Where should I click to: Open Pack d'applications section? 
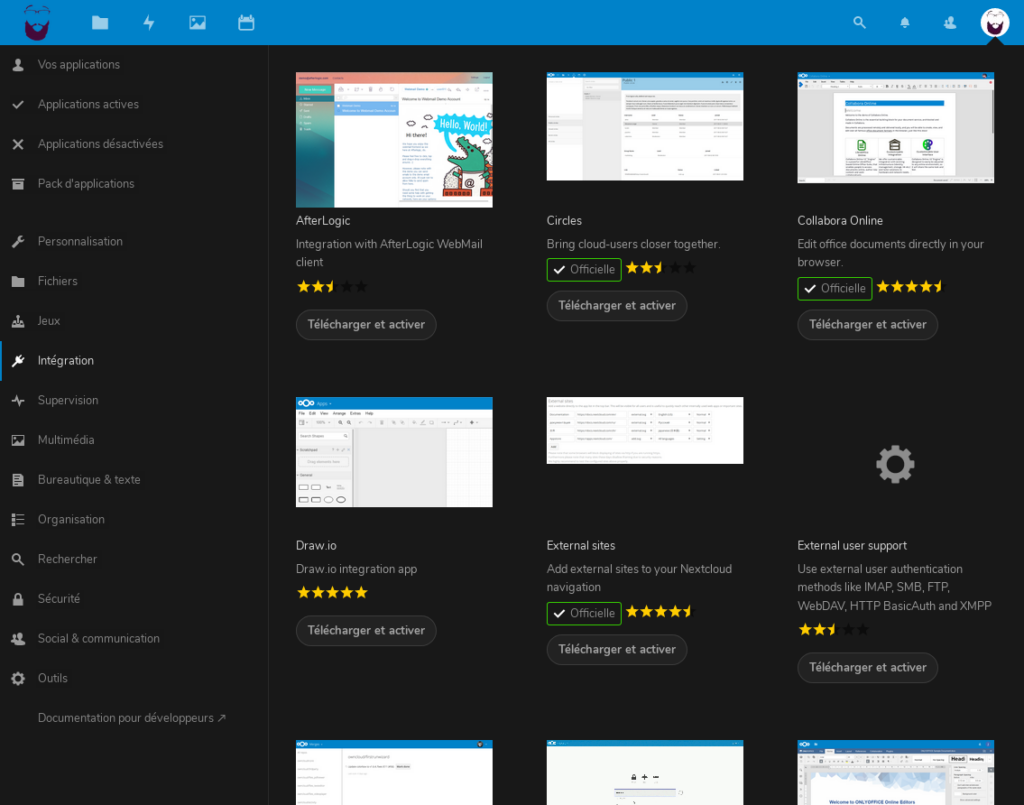[134, 184]
